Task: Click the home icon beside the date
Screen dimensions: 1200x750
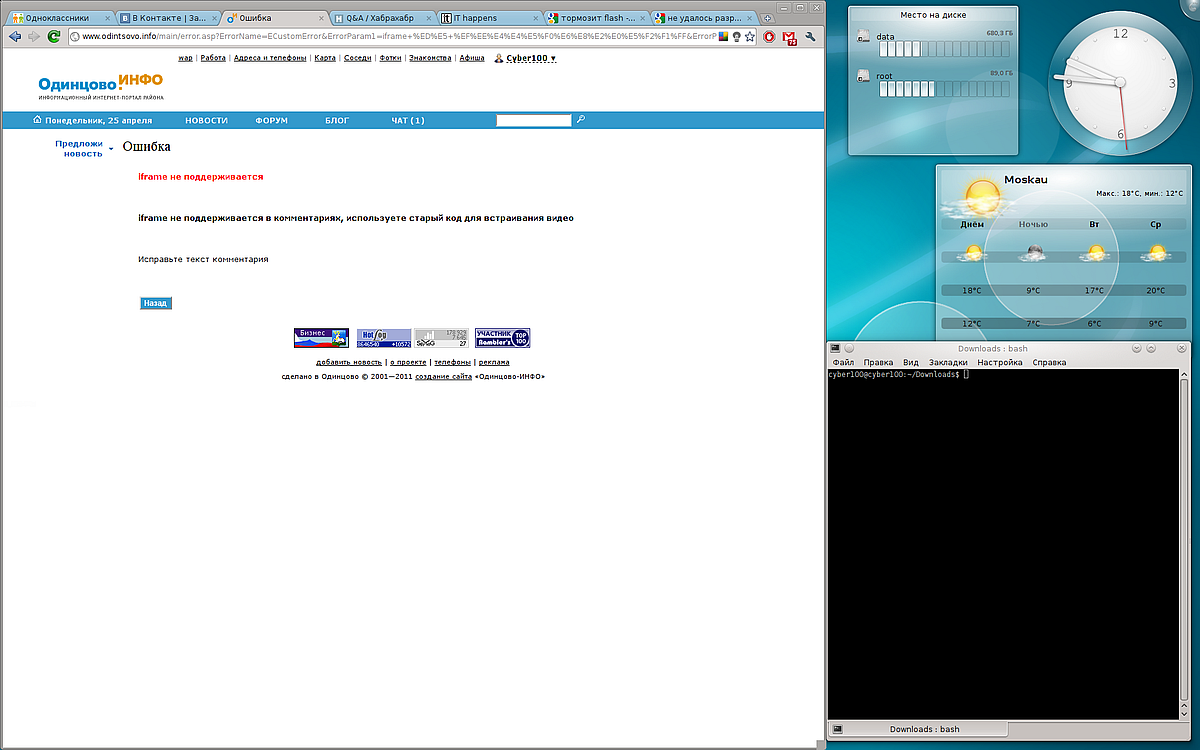Action: (x=37, y=120)
